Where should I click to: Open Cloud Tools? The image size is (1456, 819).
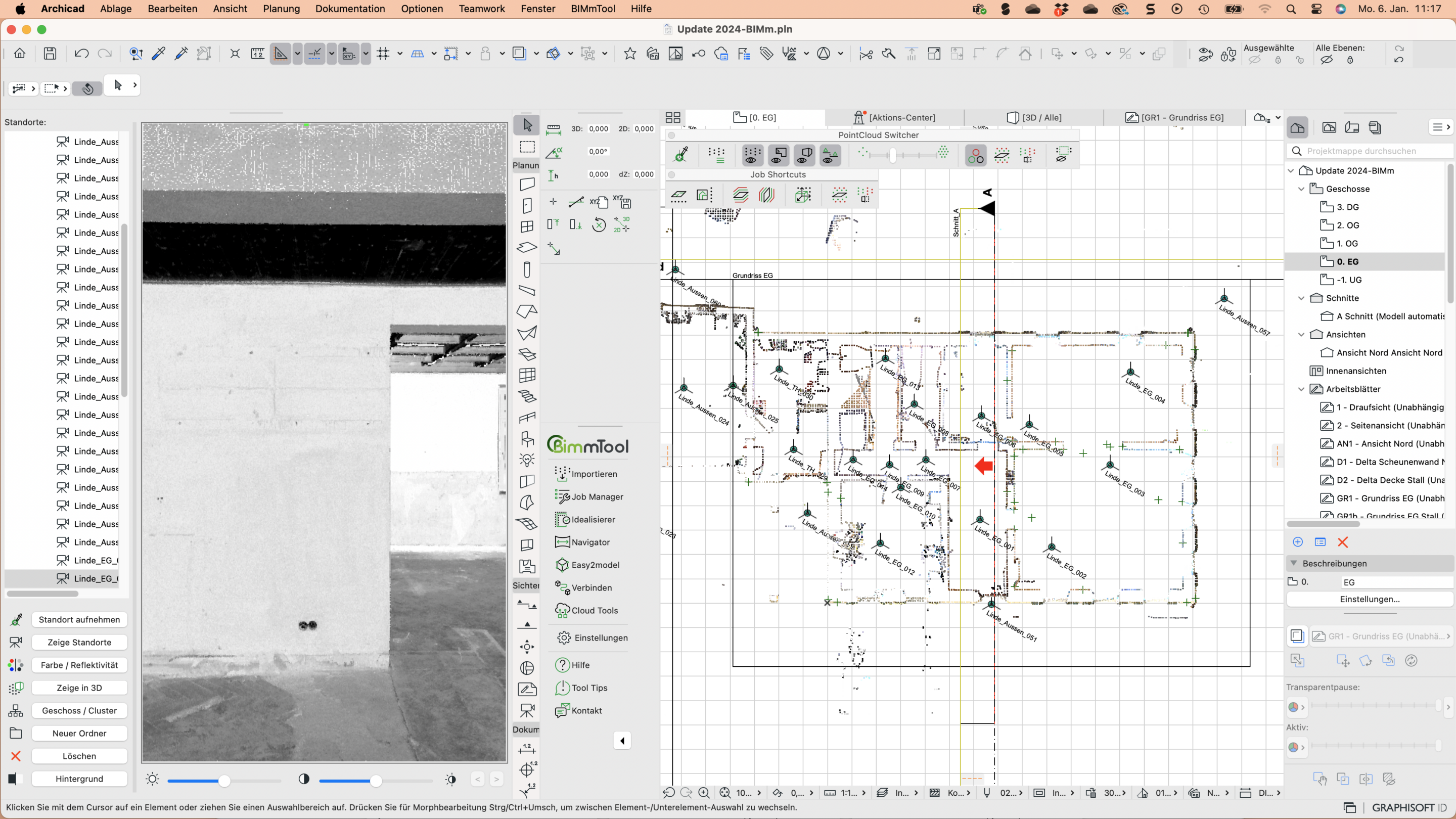pyautogui.click(x=586, y=610)
